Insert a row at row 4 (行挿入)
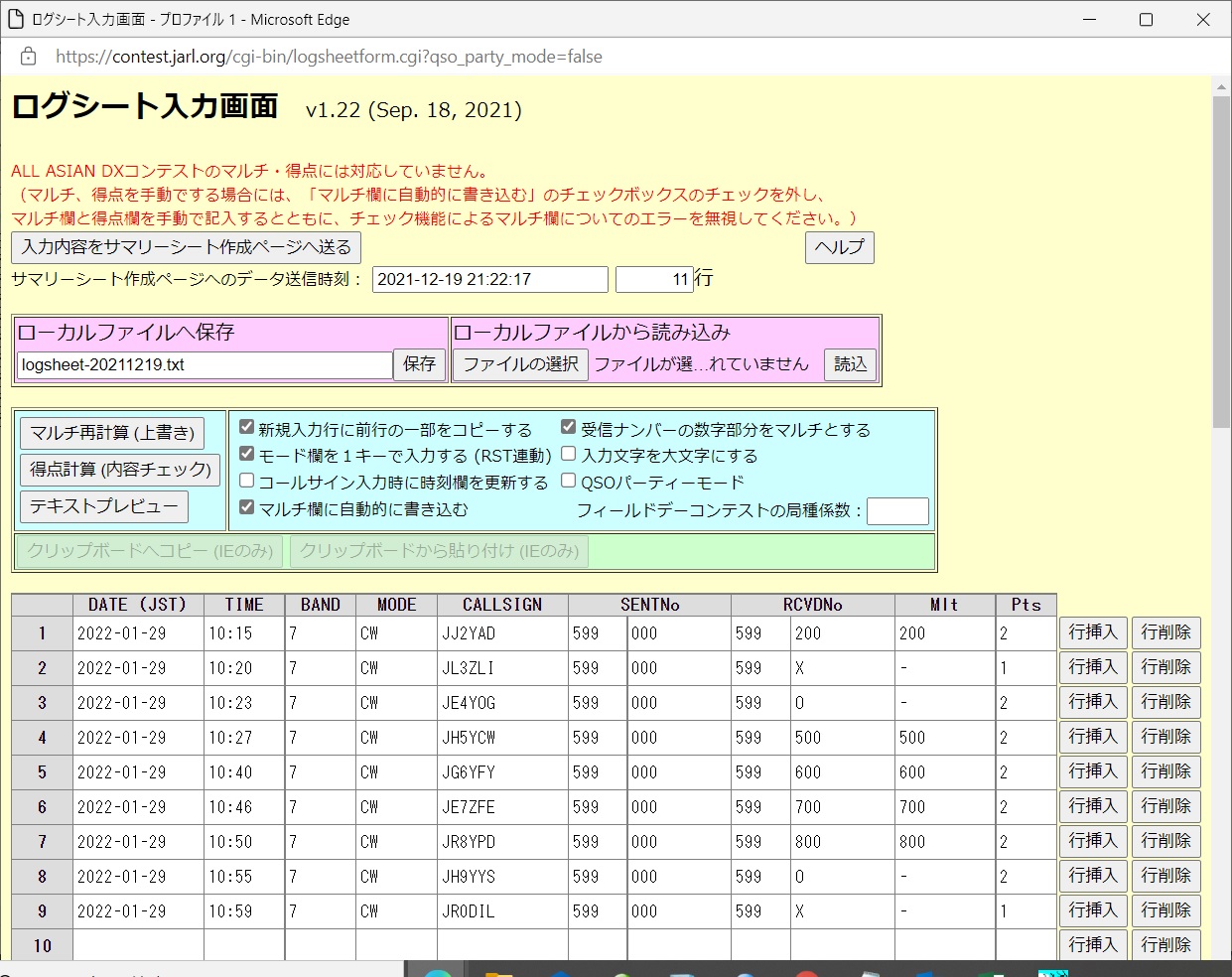The height and width of the screenshot is (977, 1232). (x=1093, y=737)
